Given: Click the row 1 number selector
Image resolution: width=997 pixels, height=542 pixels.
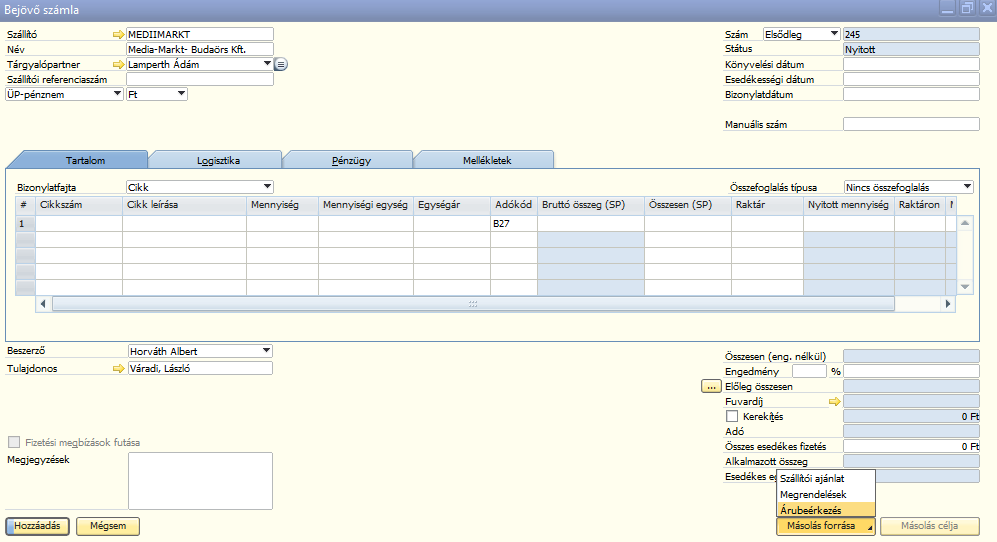Looking at the screenshot, I should (x=25, y=223).
